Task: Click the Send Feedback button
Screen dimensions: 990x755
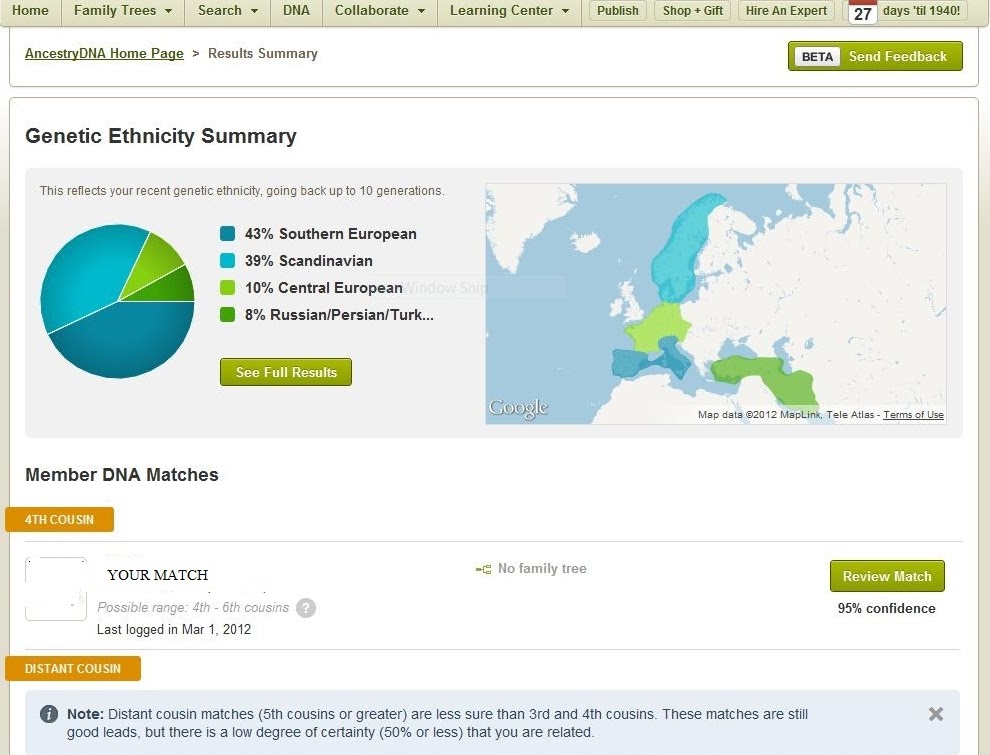Action: pos(875,56)
